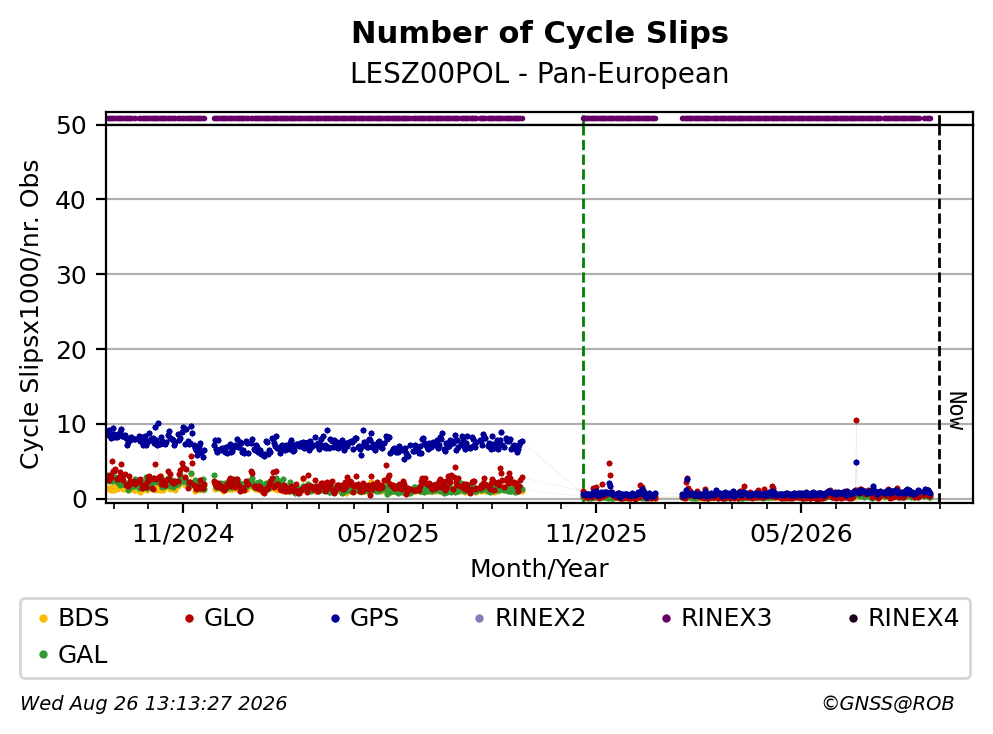Screen dimensions: 993x734
Task: Click the RINEX2 legend entry
Action: coord(530,617)
